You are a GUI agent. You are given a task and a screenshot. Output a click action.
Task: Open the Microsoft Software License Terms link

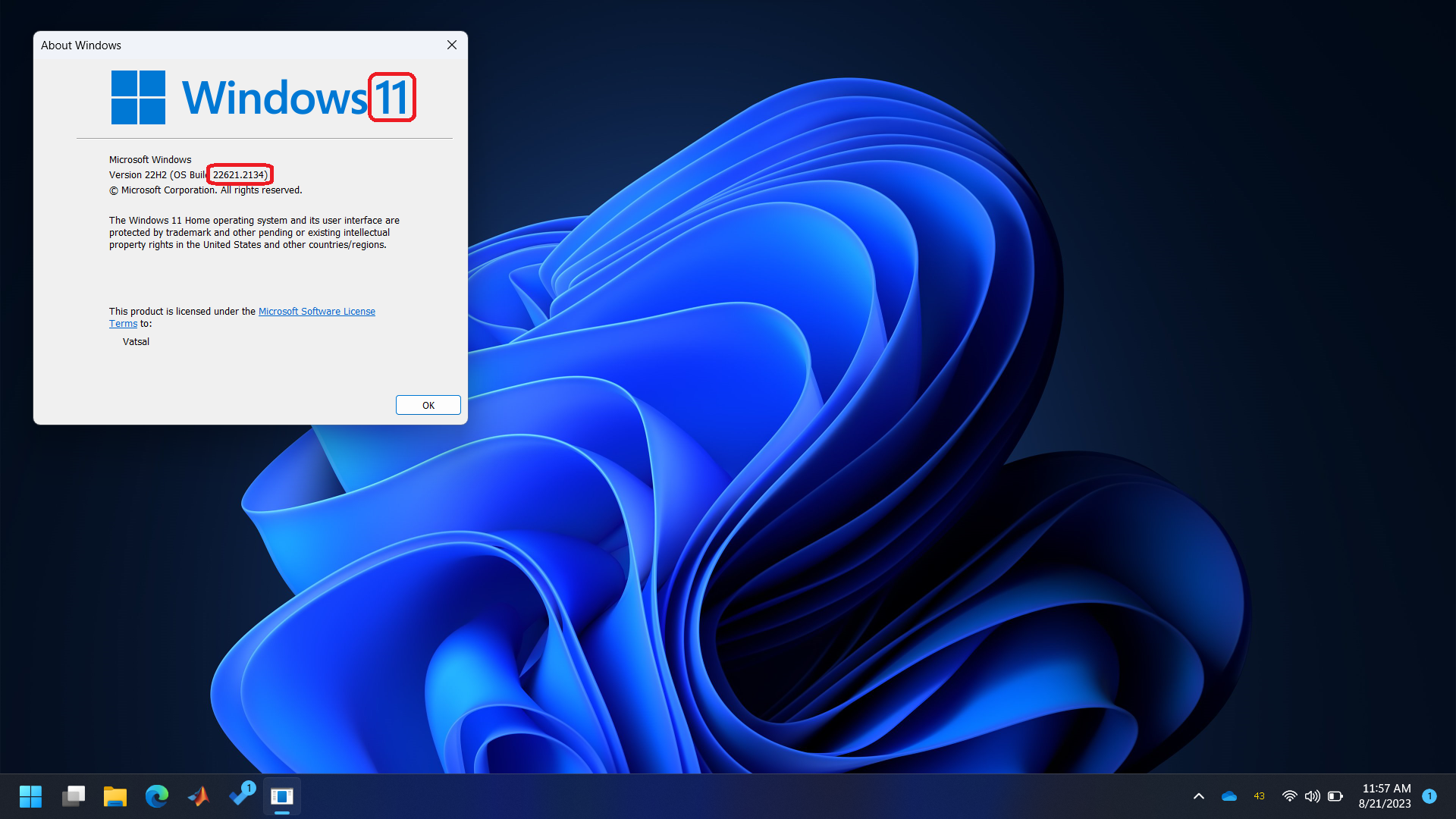316,311
